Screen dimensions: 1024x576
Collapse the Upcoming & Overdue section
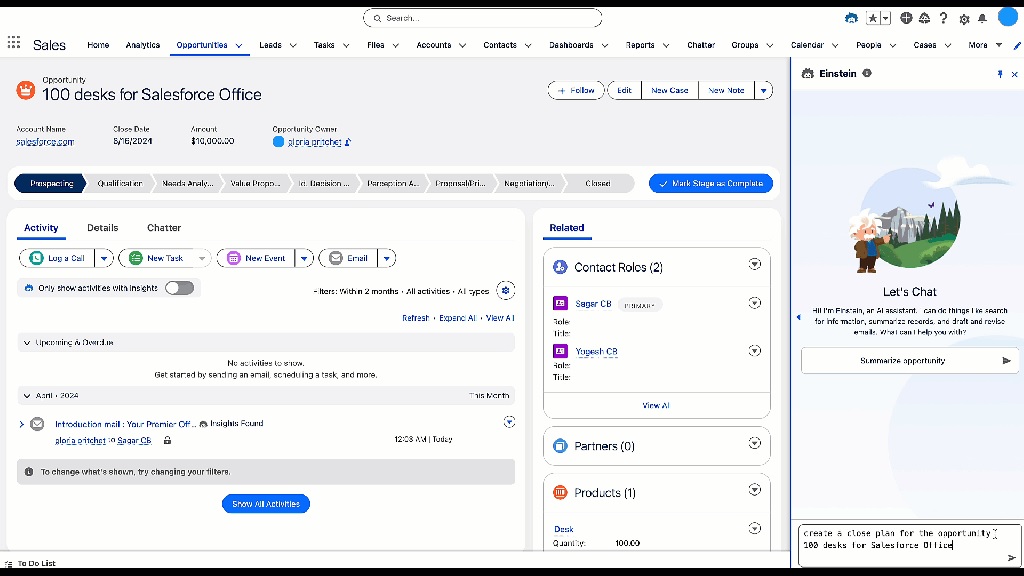27,343
